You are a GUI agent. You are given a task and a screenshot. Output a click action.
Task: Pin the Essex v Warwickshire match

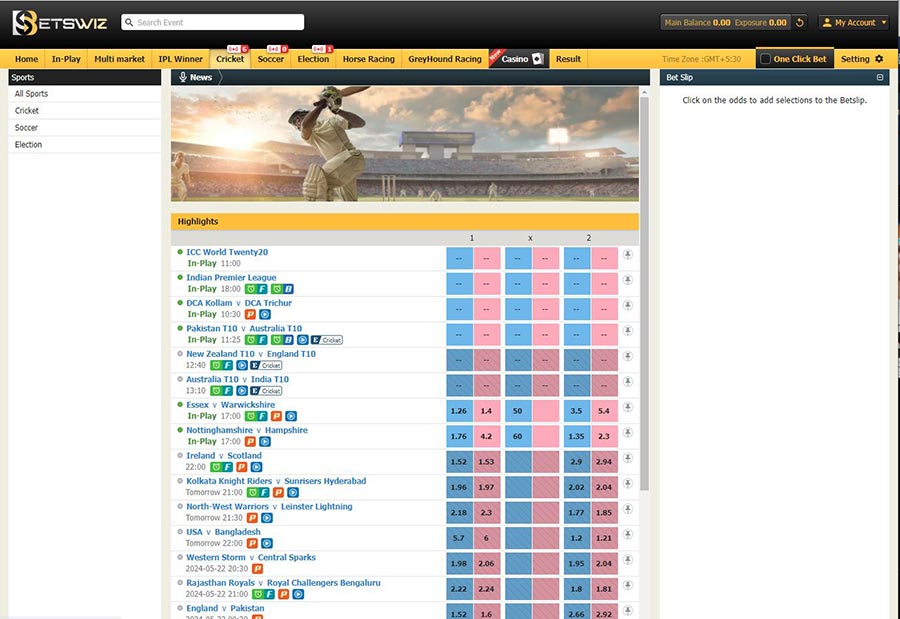[x=627, y=407]
